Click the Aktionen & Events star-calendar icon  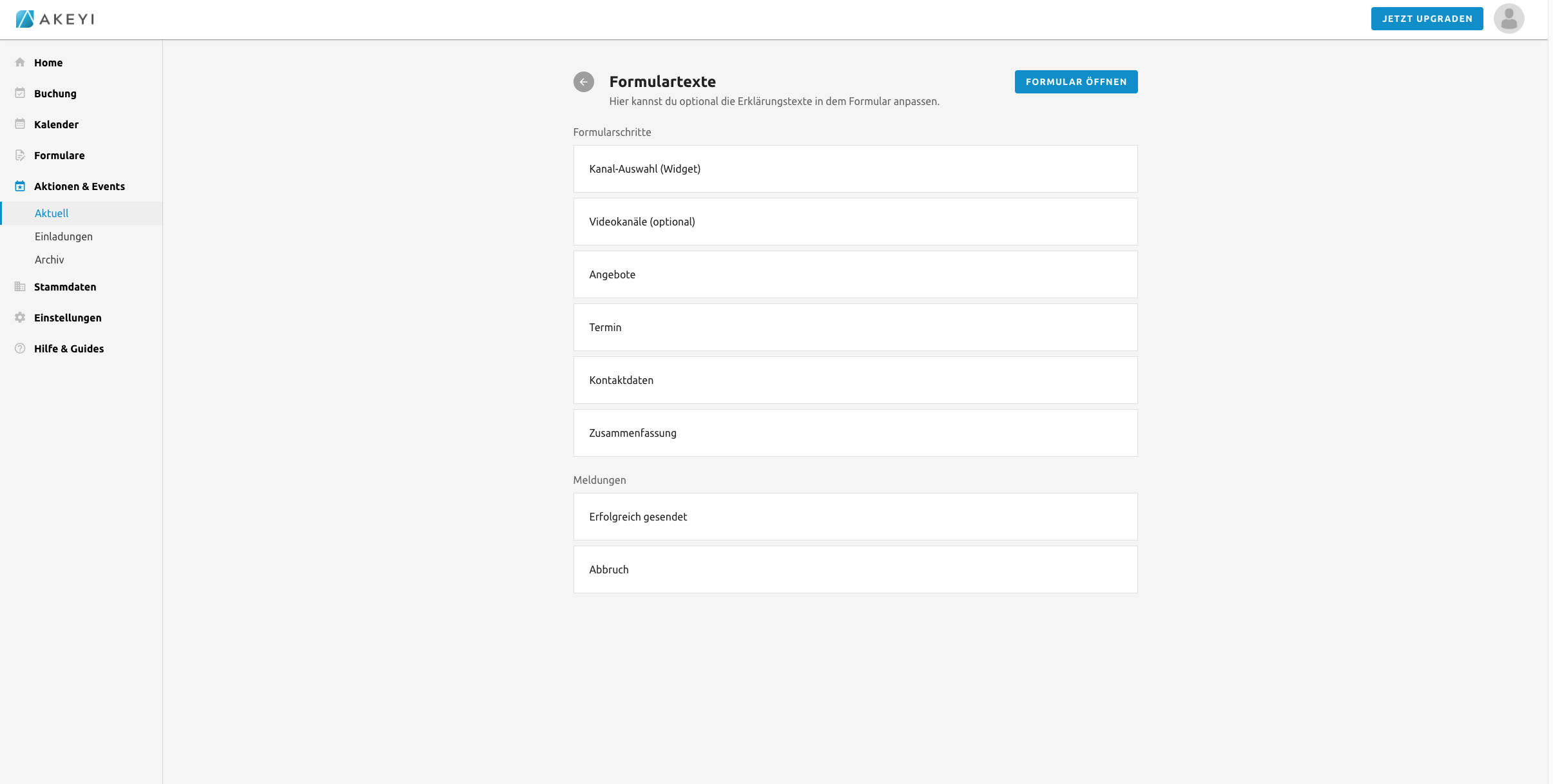pos(20,186)
